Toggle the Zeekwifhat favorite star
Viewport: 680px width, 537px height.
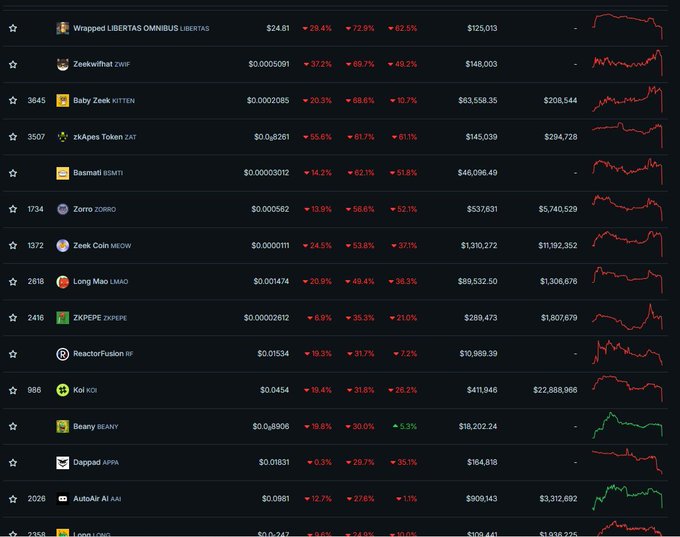pos(13,64)
